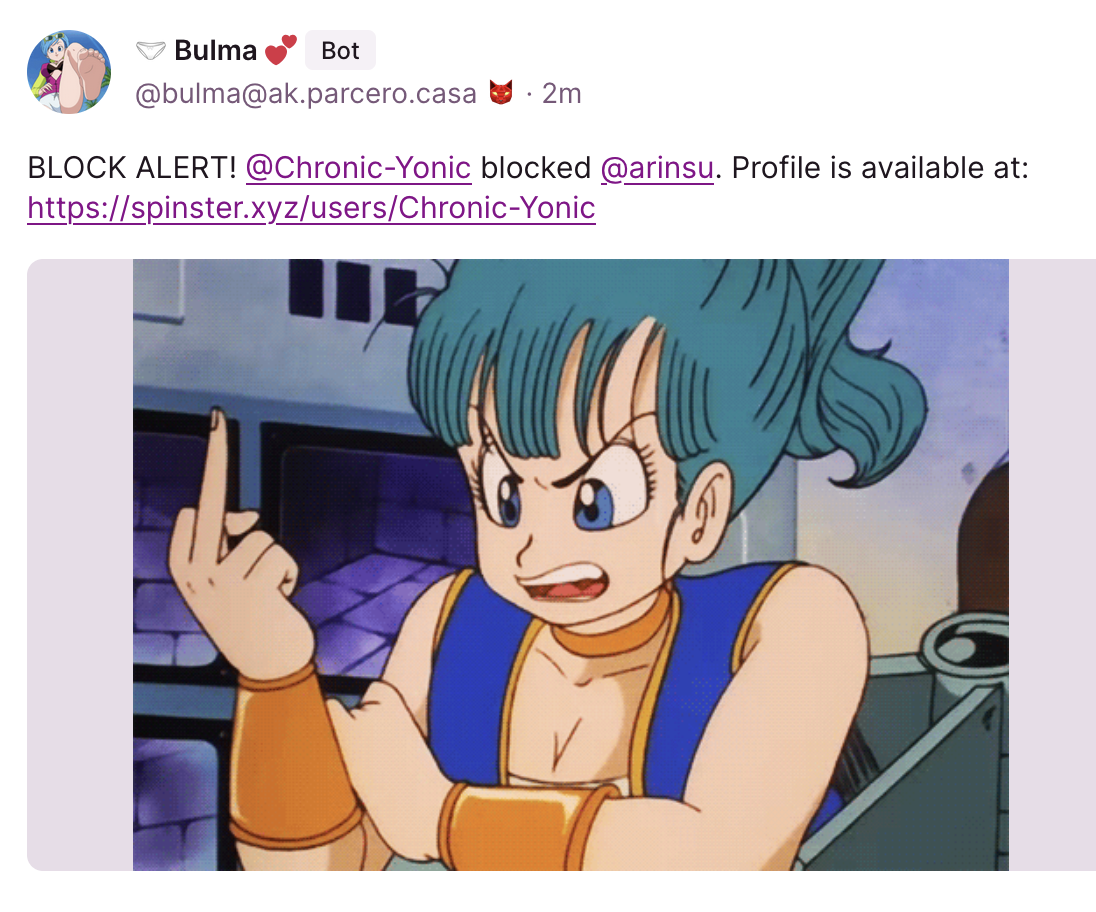This screenshot has height=912, width=1096.
Task: Visit the @bulma@ak.parcero.casa handle
Action: [x=305, y=93]
